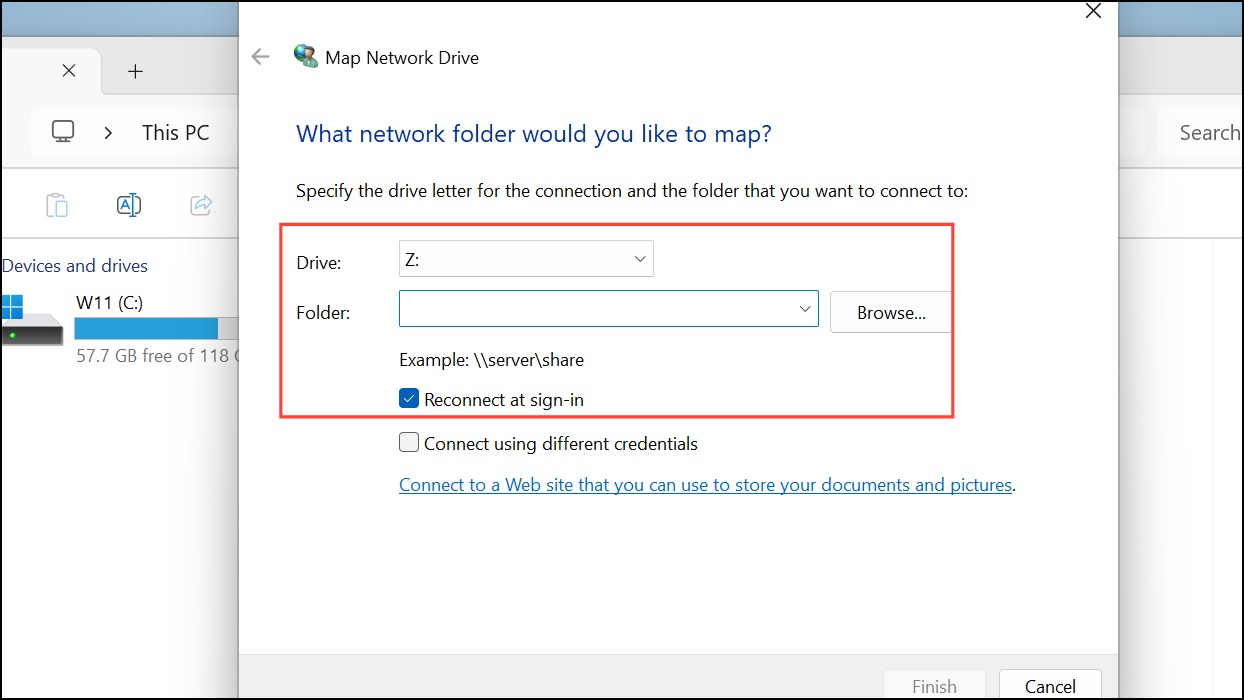Close the current File Explorer tab

(x=68, y=71)
